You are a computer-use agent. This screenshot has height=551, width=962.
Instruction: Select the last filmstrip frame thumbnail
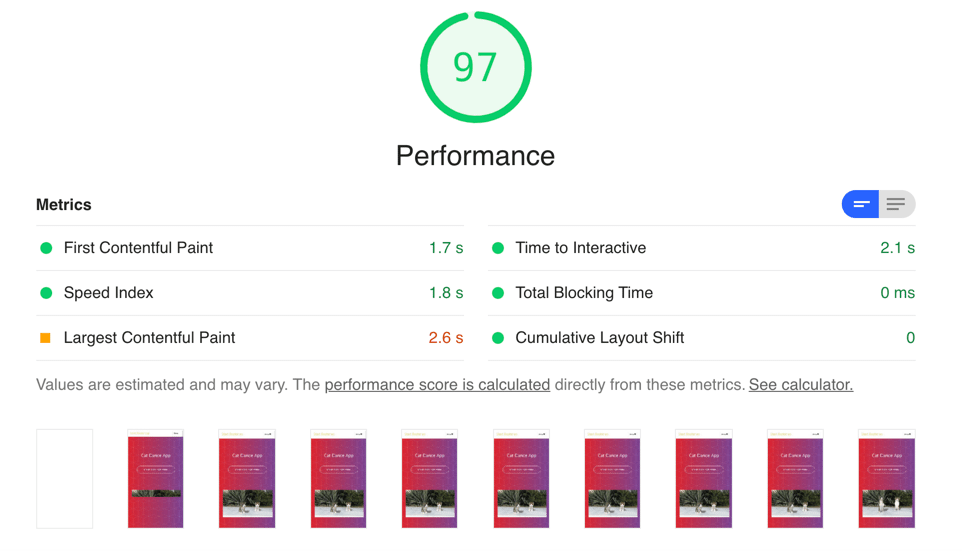pos(887,479)
